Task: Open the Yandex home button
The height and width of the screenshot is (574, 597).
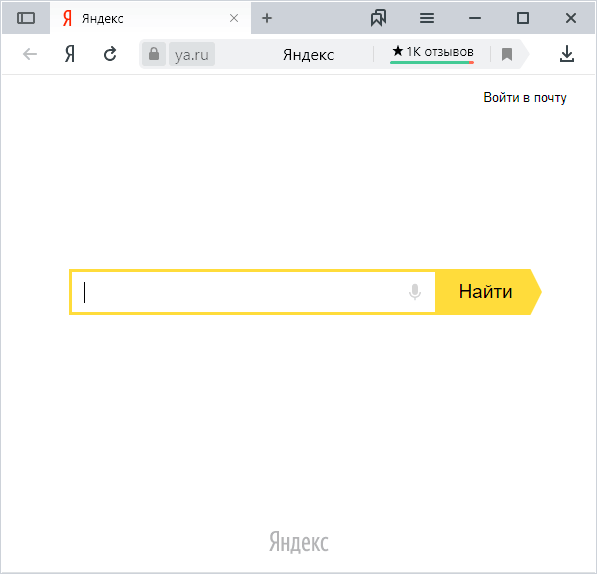Action: [70, 54]
